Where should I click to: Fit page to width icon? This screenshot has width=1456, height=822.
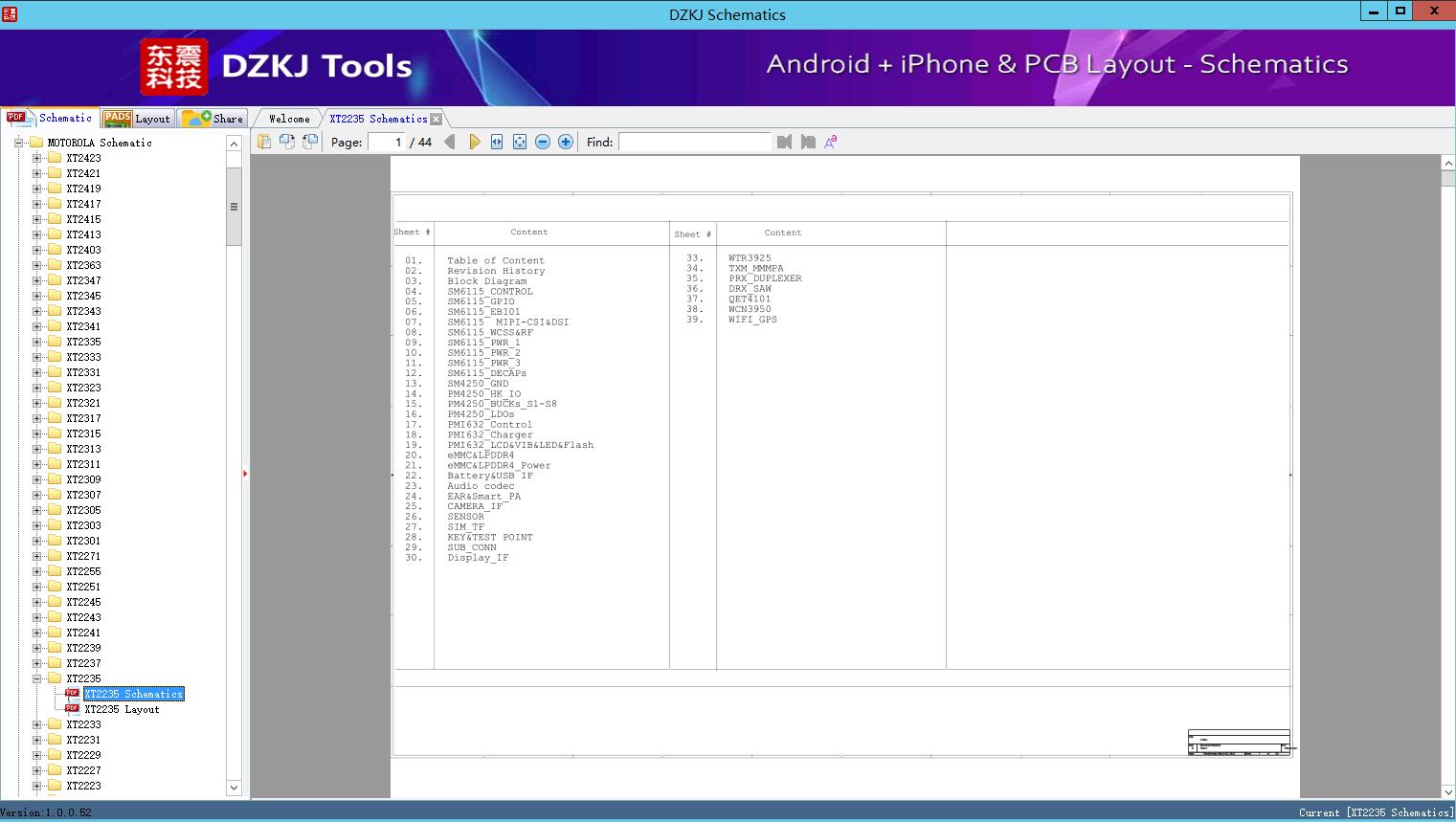497,142
